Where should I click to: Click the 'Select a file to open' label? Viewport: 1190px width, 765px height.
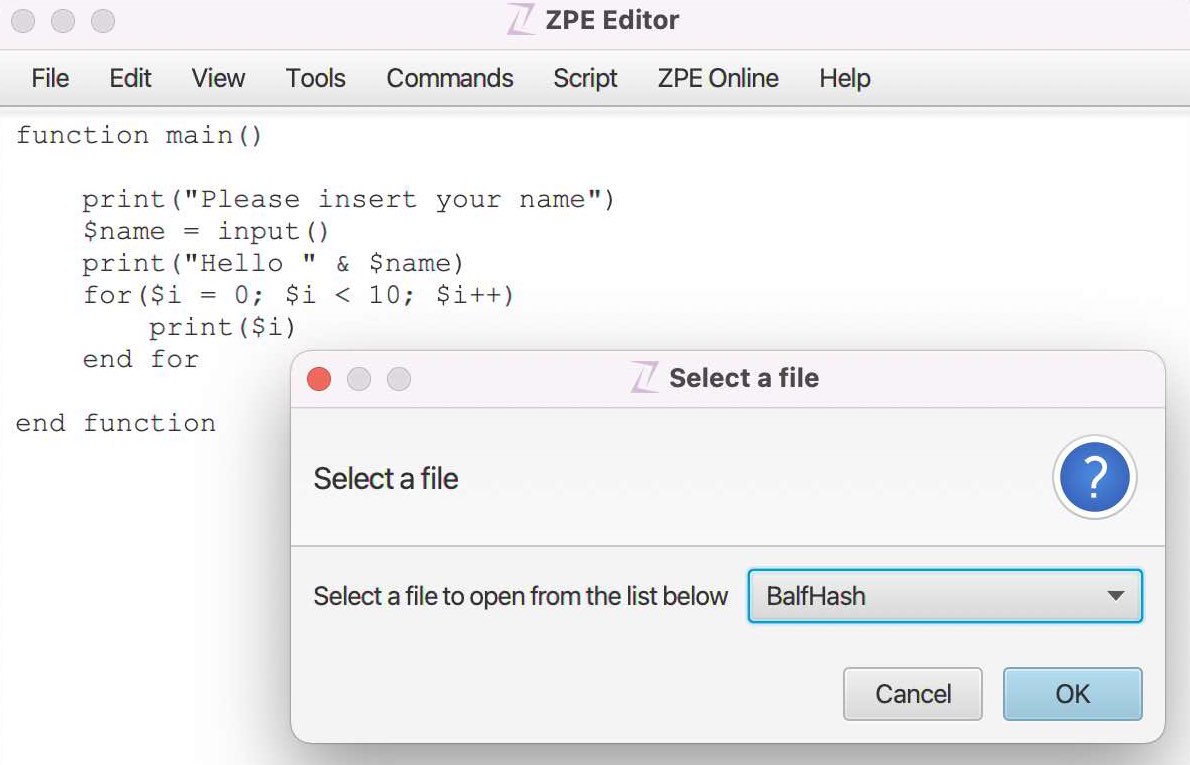click(x=521, y=597)
